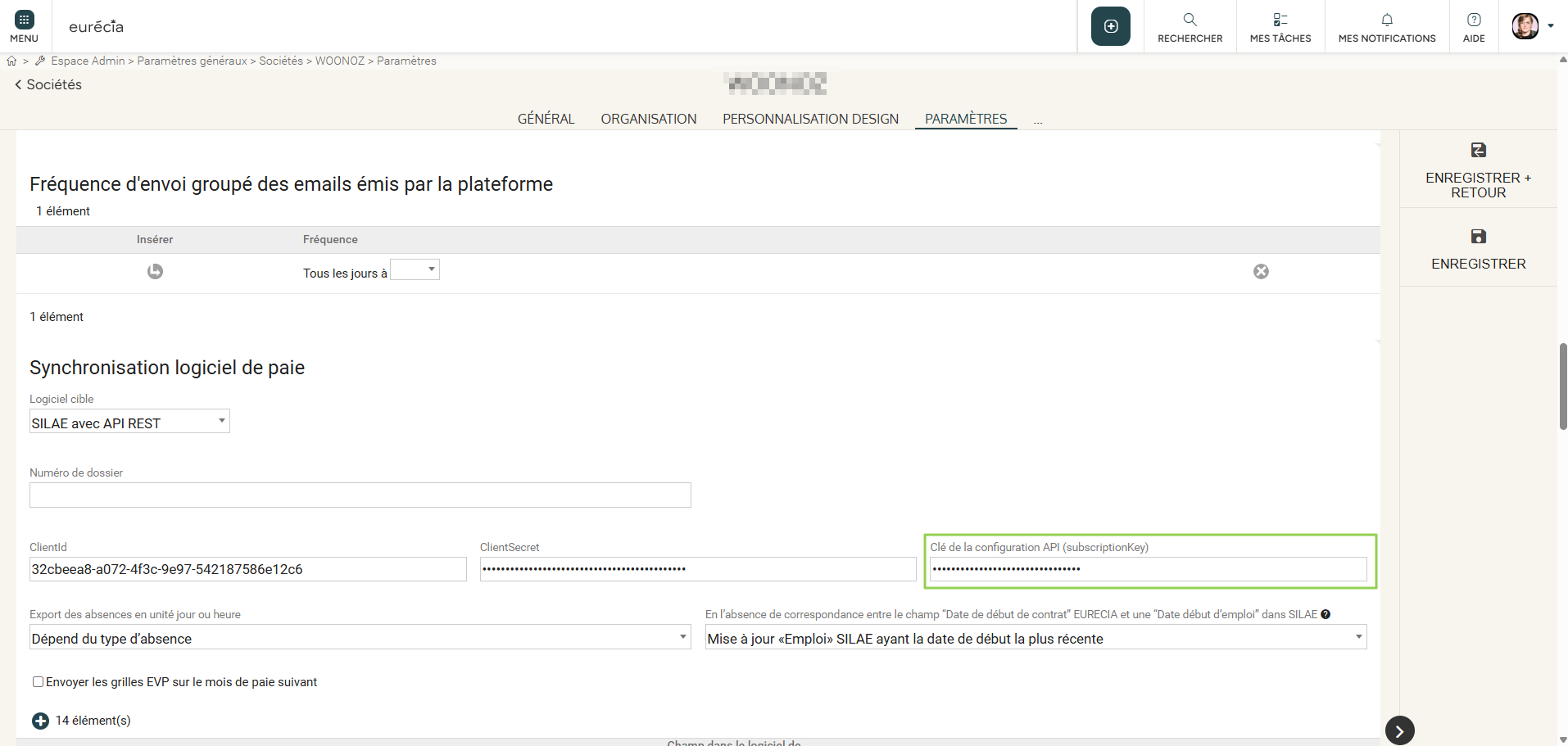
Task: Open the Tous les jours à time dropdown
Action: point(415,269)
